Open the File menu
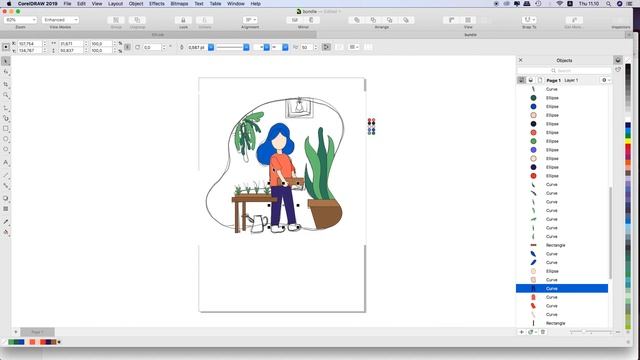640x360 pixels. (x=67, y=4)
